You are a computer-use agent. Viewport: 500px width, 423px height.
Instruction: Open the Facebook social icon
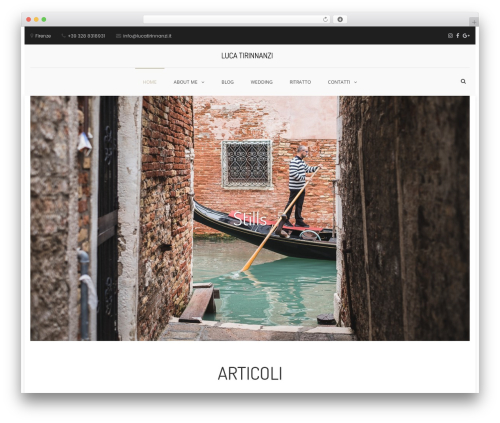[x=458, y=36]
